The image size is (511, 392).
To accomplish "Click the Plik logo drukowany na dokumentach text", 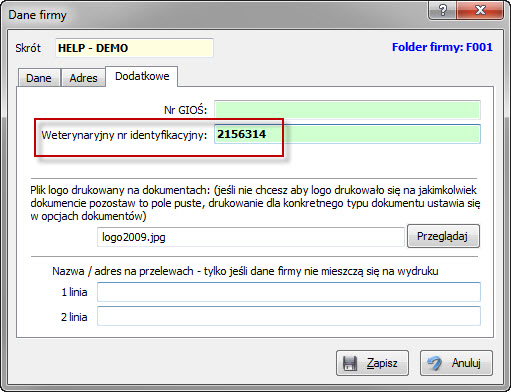I will coord(255,203).
